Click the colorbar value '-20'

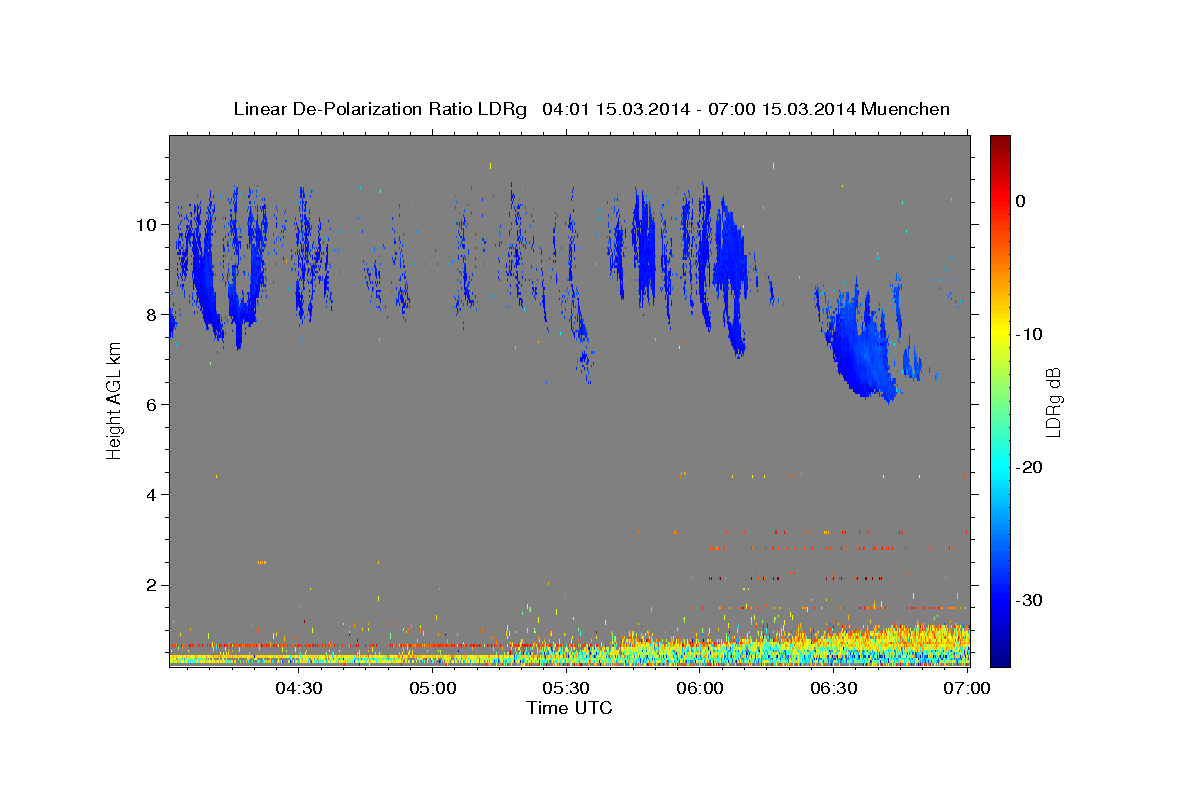point(1029,467)
